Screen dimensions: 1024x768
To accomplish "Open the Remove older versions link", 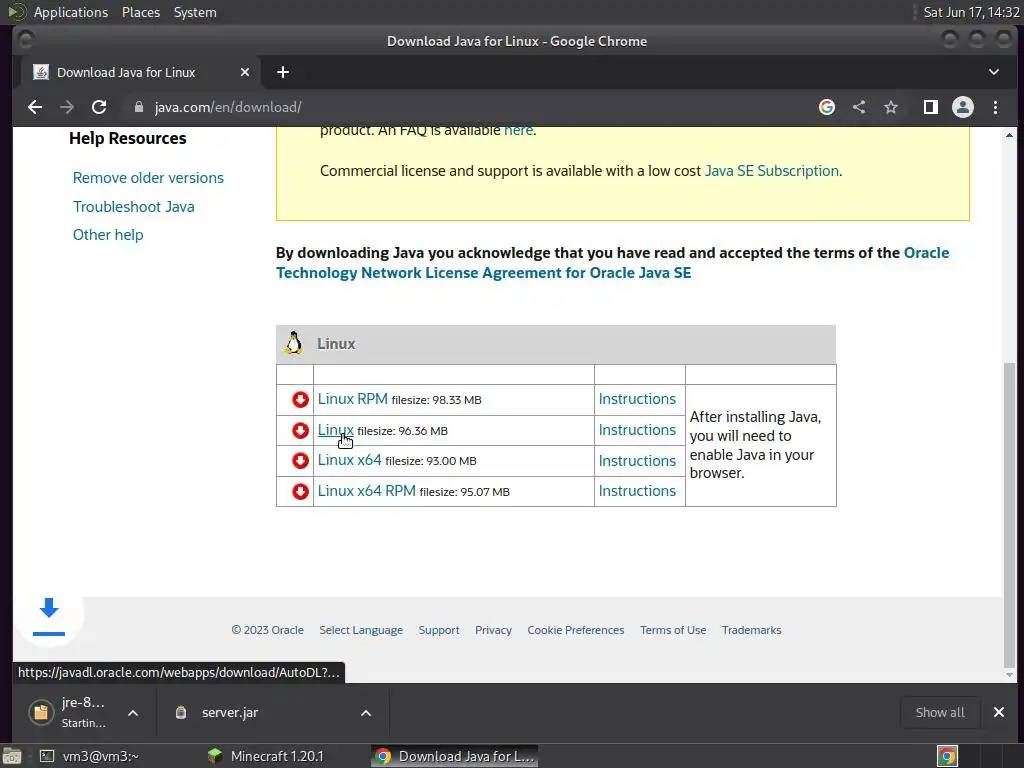I will (x=148, y=178).
